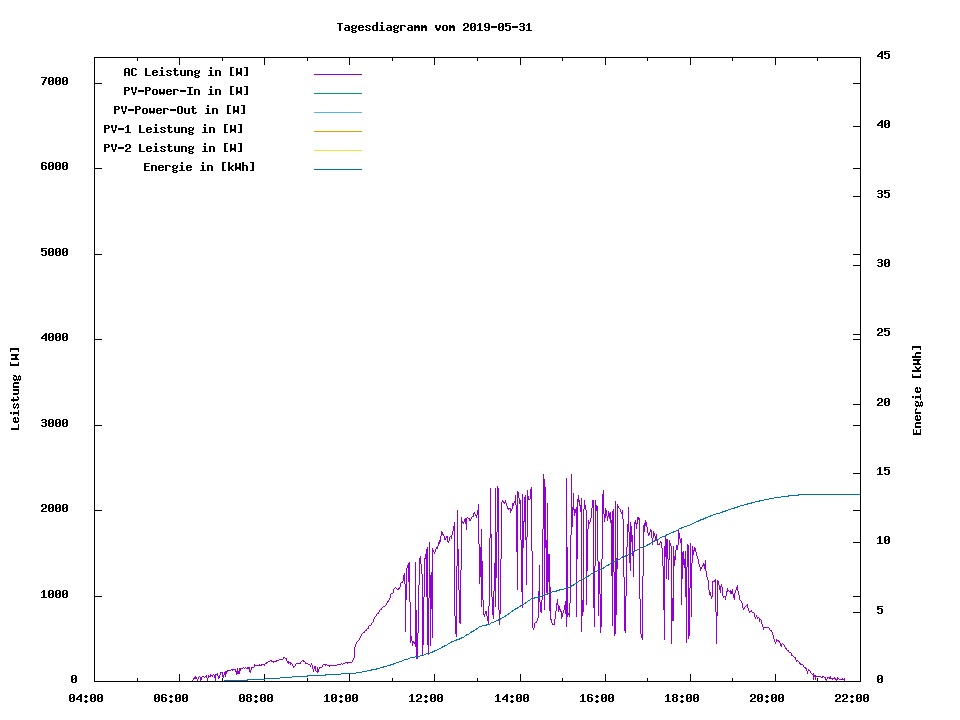Click the PV-Power-Out in [W] legend label

[x=180, y=111]
